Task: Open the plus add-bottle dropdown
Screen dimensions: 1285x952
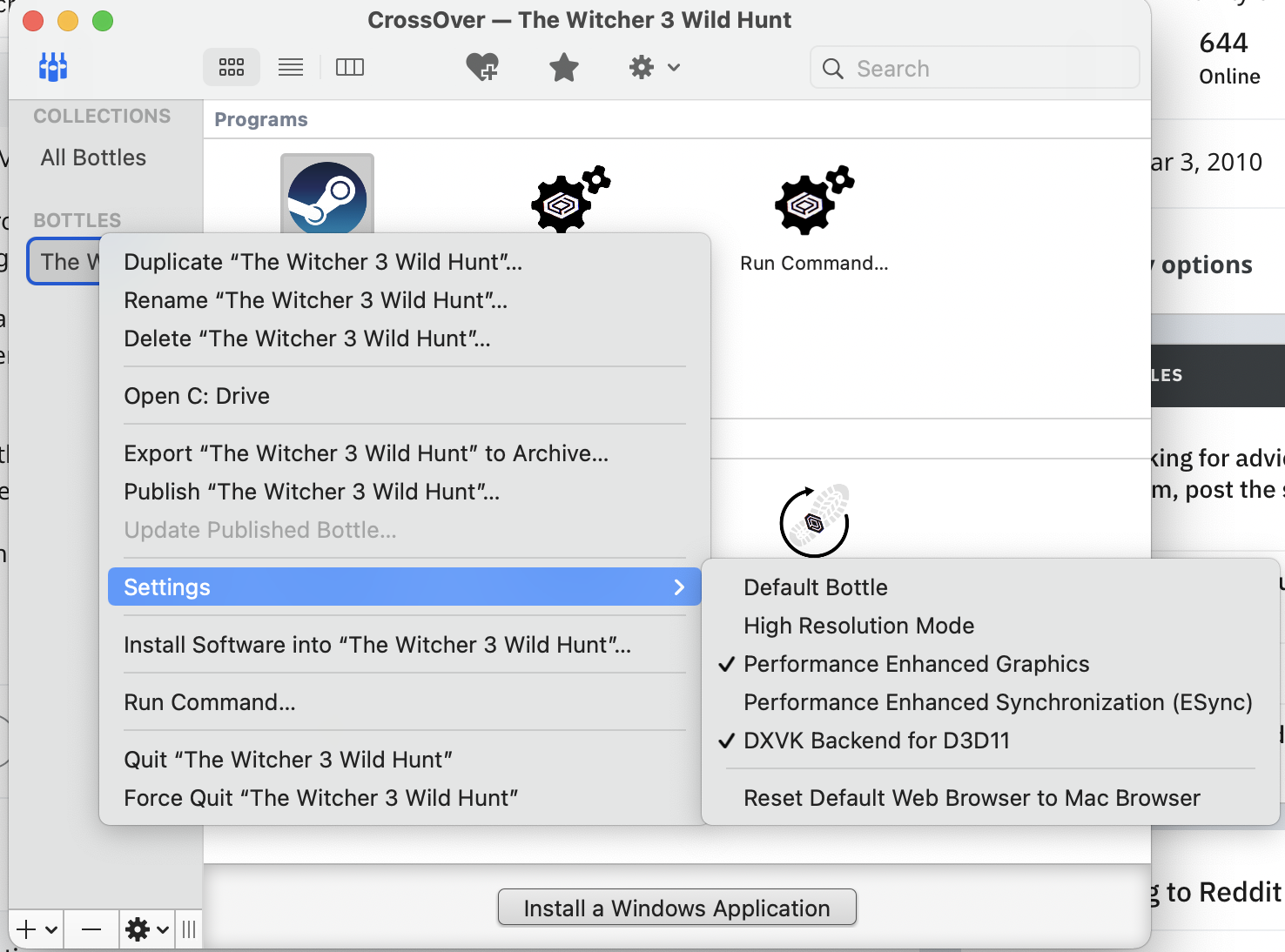Action: tap(37, 930)
